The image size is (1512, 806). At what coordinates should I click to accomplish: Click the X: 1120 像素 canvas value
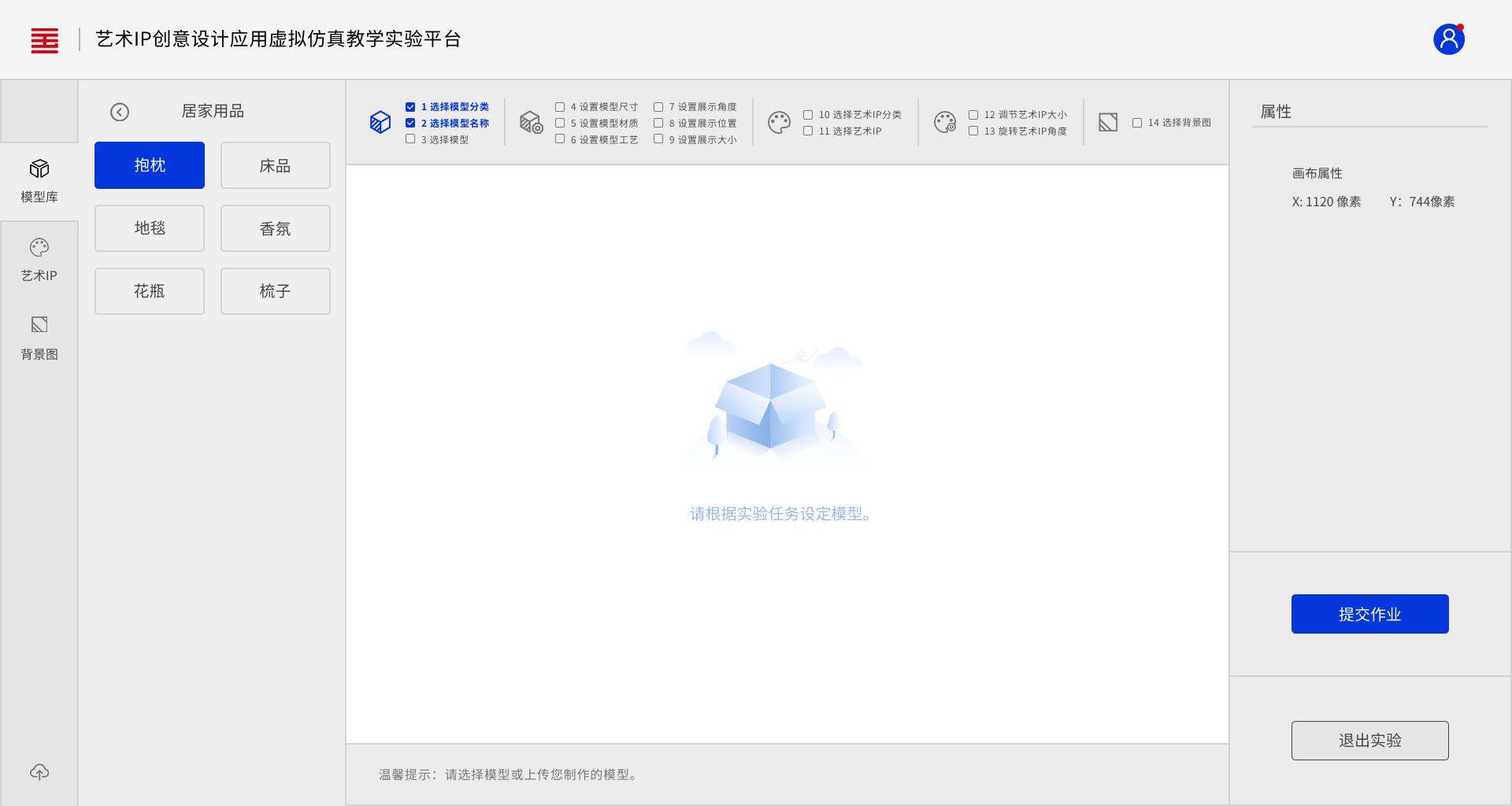[1326, 201]
